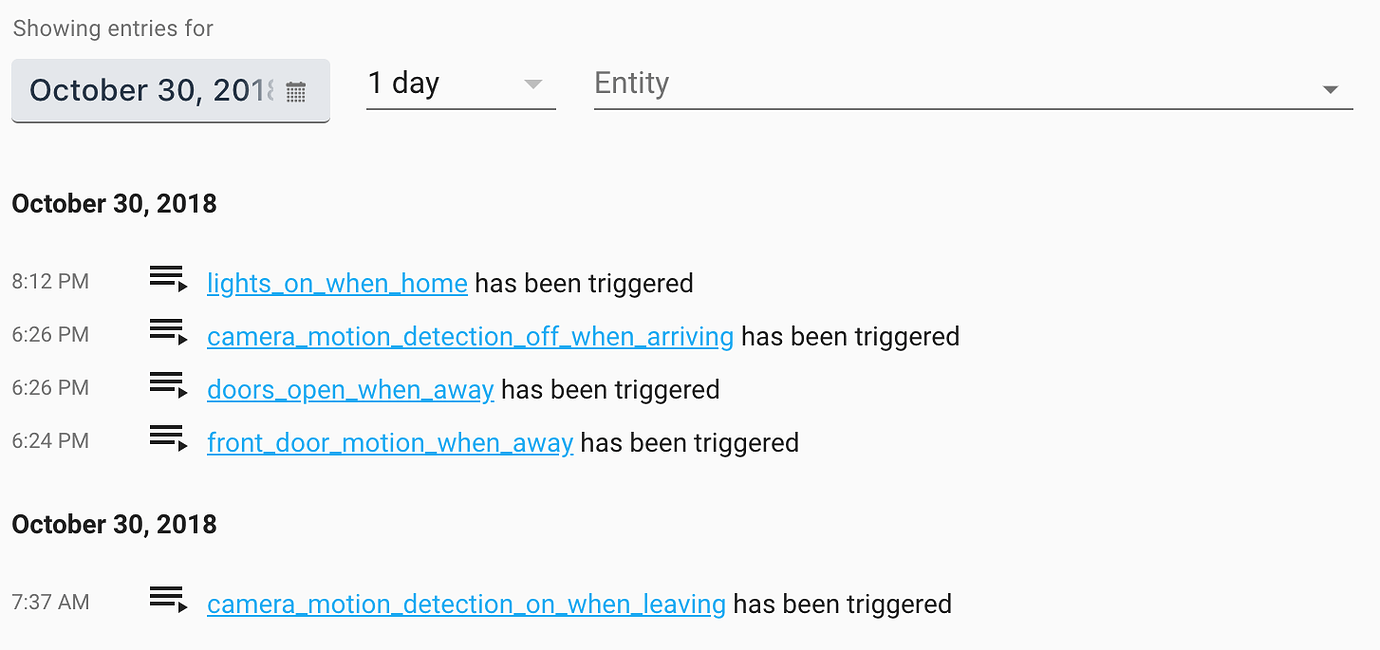
Task: Select the 1 day period value
Action: 403,83
